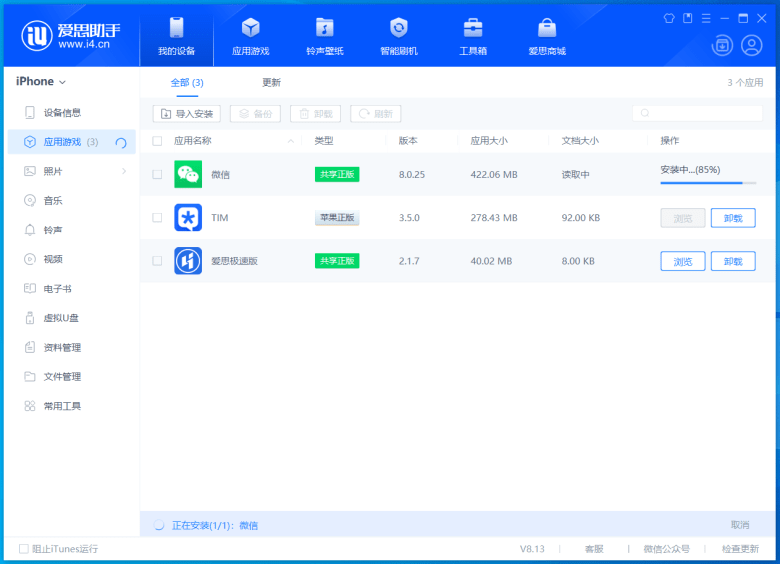Image resolution: width=780 pixels, height=564 pixels.
Task: Check the 微信 row checkbox
Action: coord(157,174)
